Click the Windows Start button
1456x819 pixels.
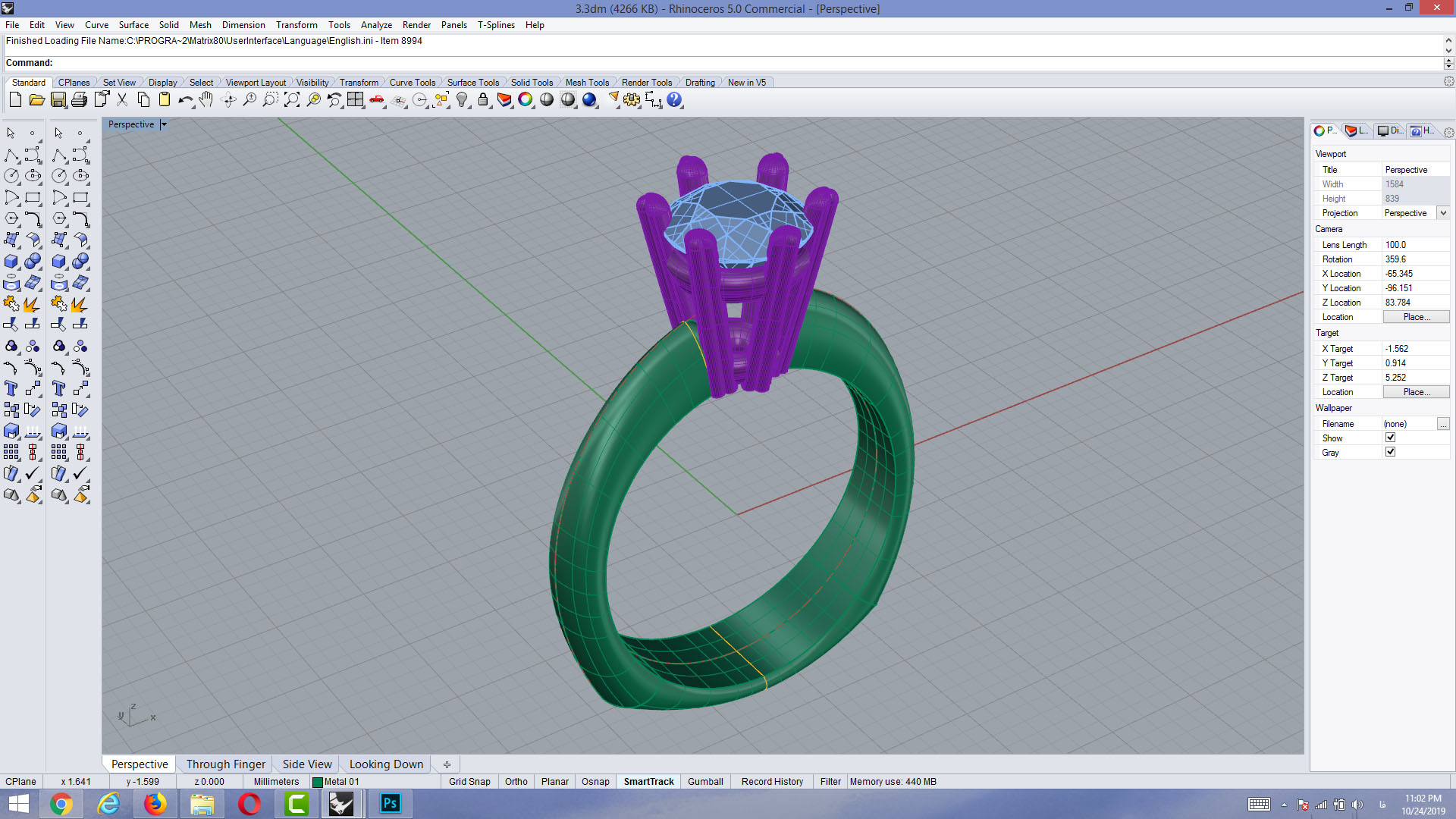point(18,804)
